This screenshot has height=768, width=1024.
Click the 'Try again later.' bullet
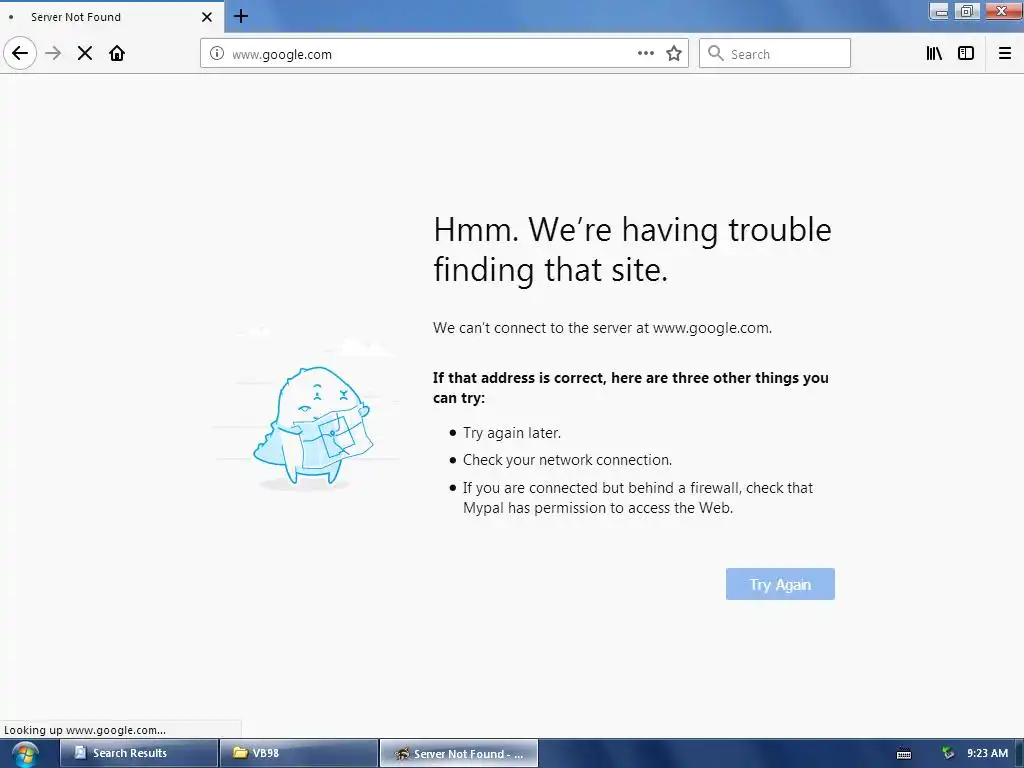512,433
